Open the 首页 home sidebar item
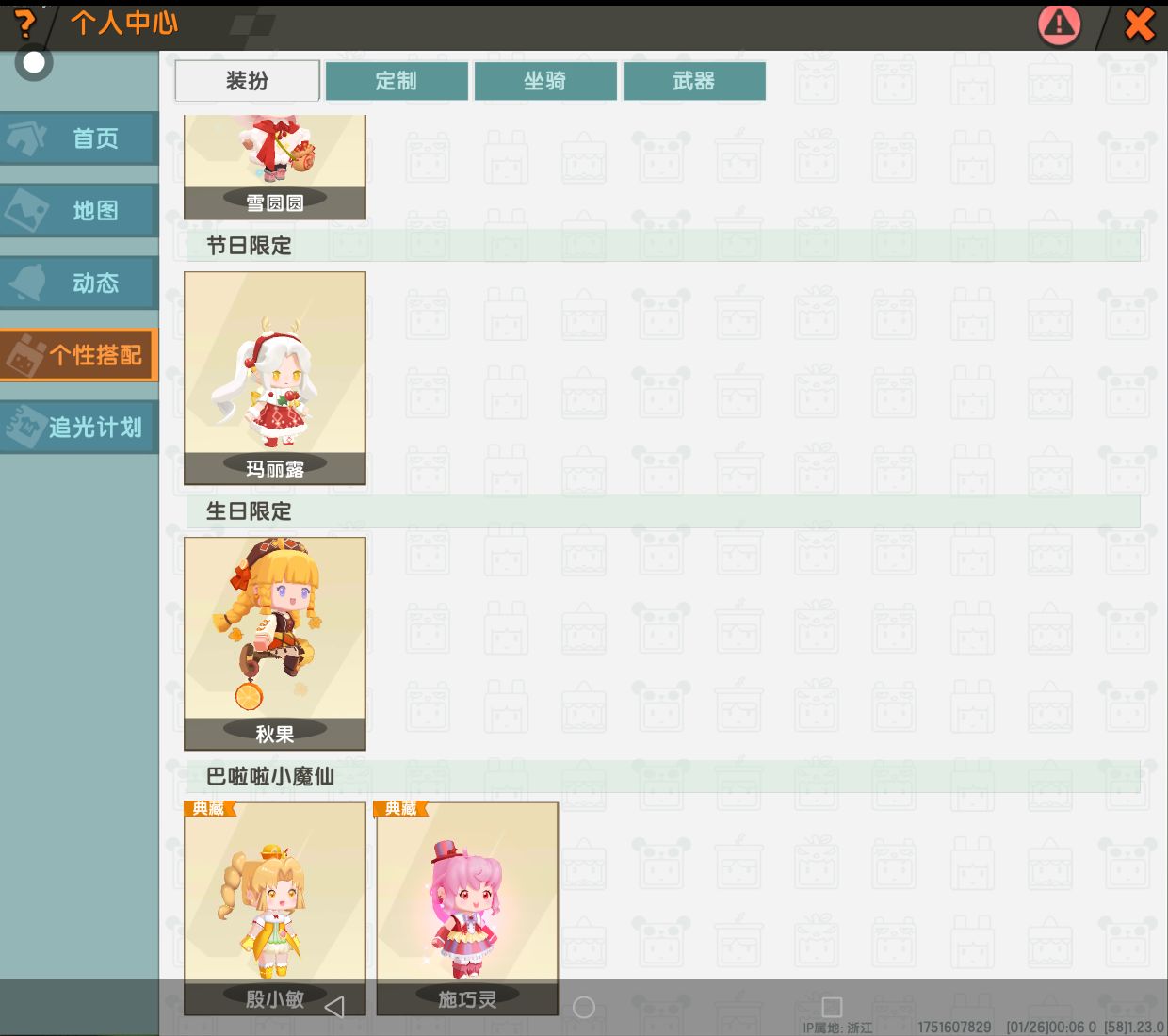1168x1036 pixels. click(79, 138)
